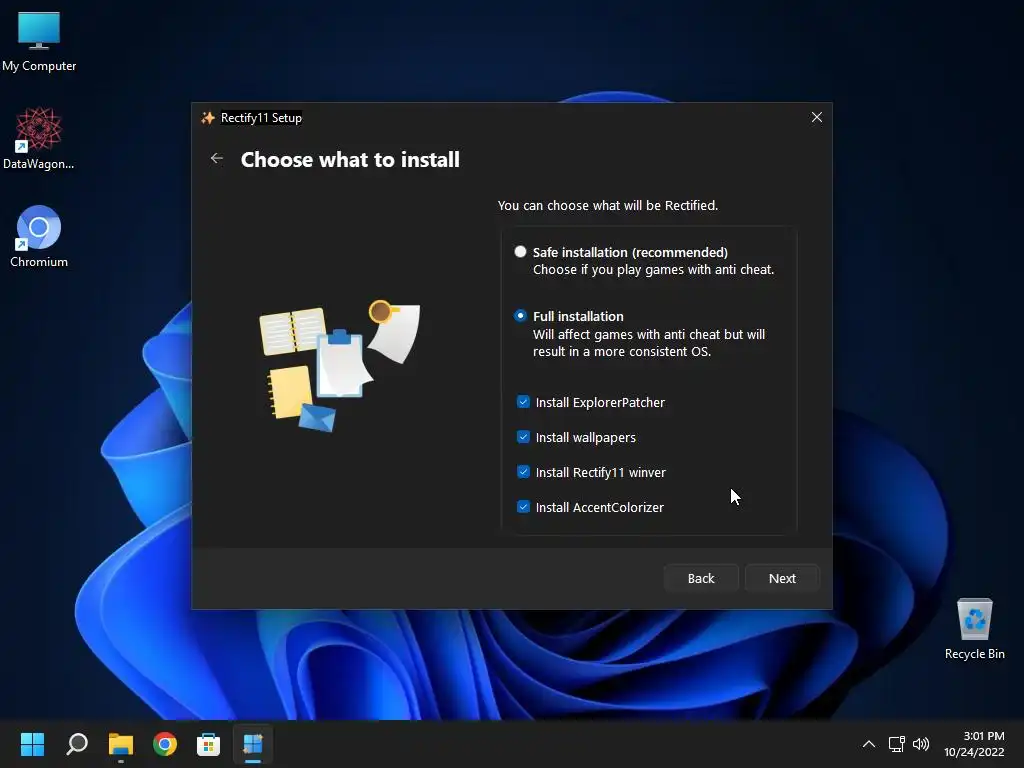Open File Explorer from the taskbar
Viewport: 1024px width, 768px height.
[x=121, y=744]
